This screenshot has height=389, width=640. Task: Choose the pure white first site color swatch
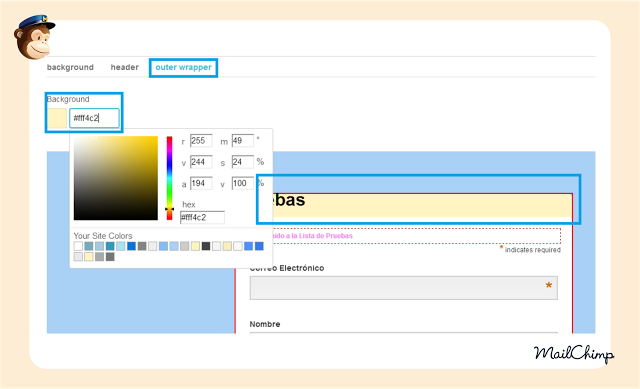[x=78, y=246]
